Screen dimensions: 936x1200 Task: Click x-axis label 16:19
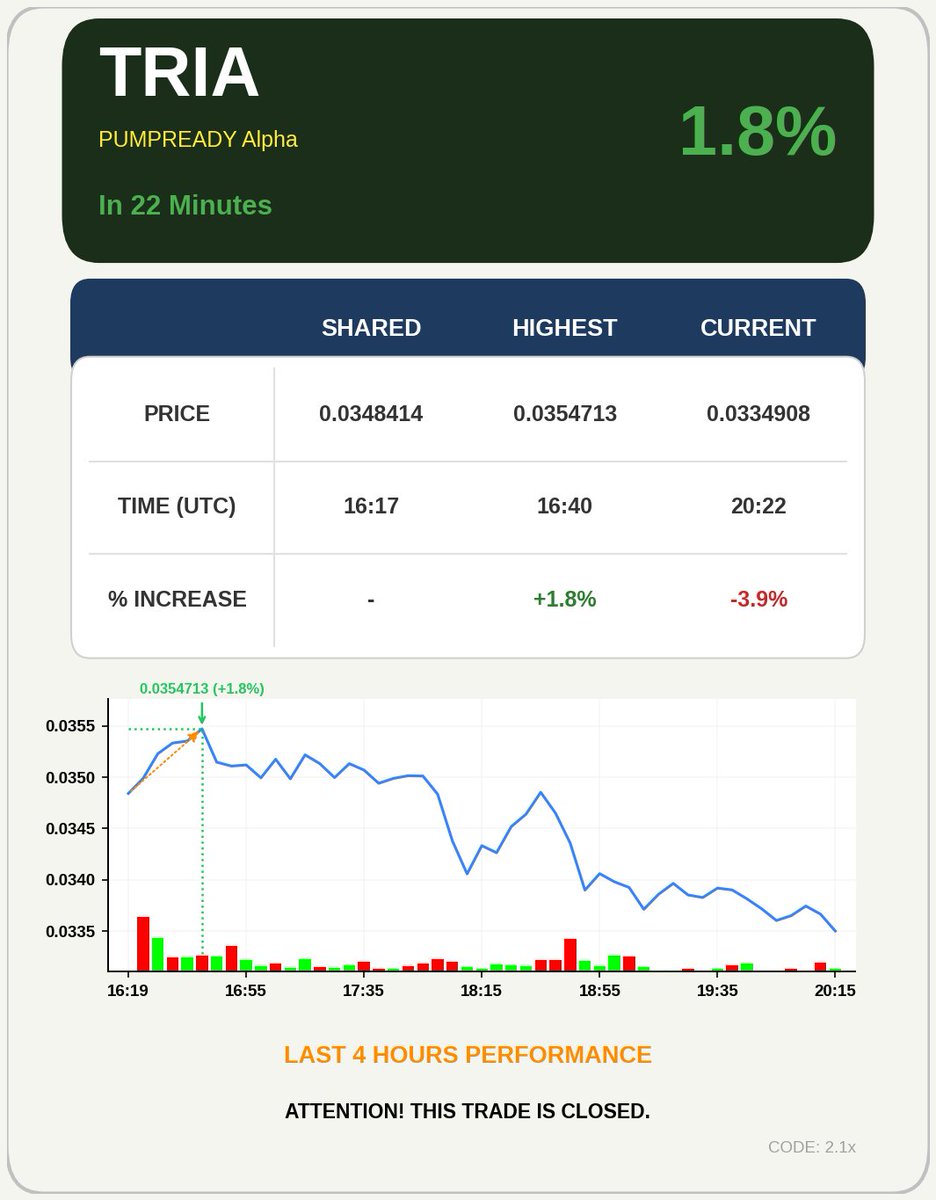click(128, 990)
